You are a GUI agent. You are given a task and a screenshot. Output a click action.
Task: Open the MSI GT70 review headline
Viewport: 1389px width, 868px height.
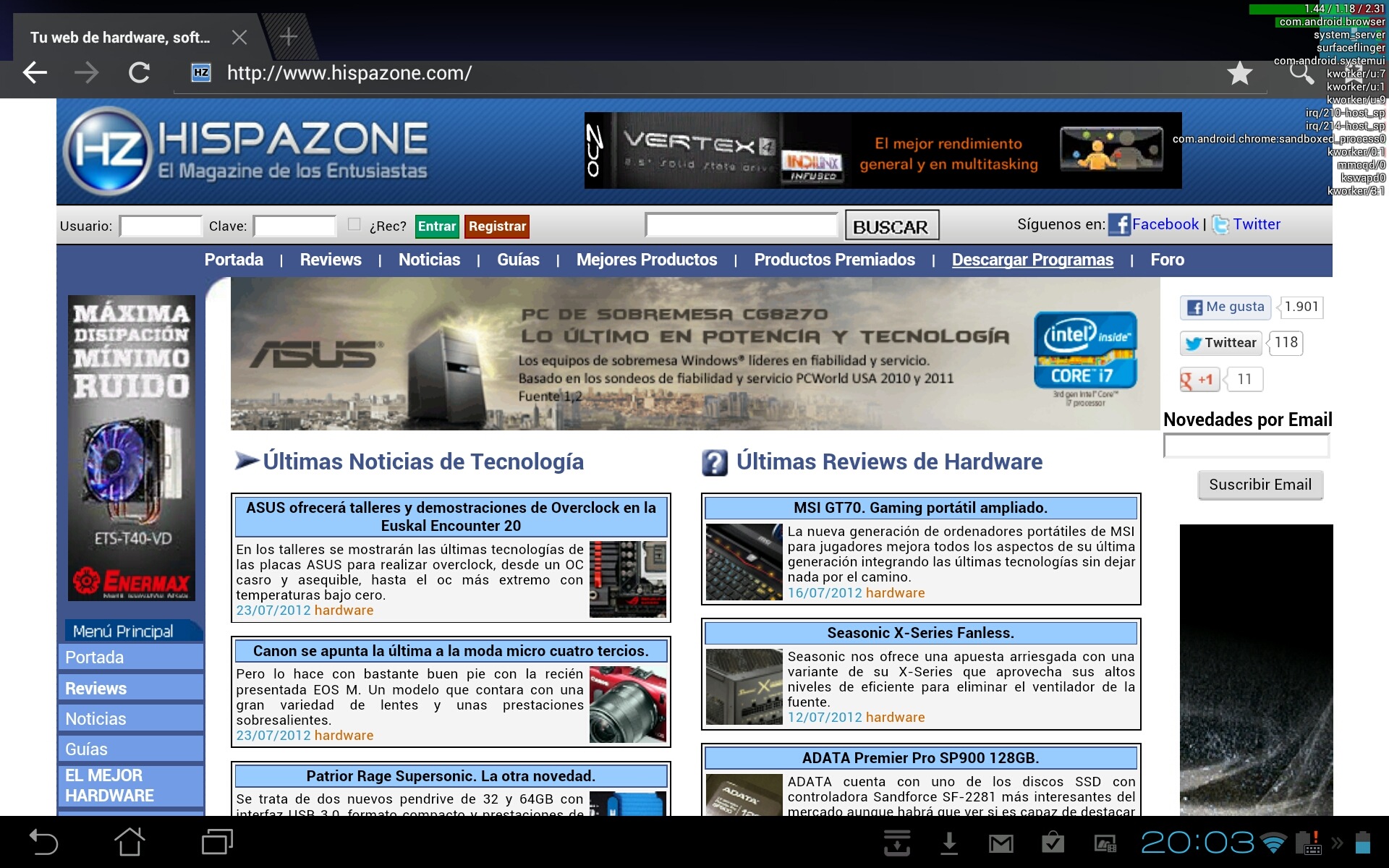[x=920, y=508]
